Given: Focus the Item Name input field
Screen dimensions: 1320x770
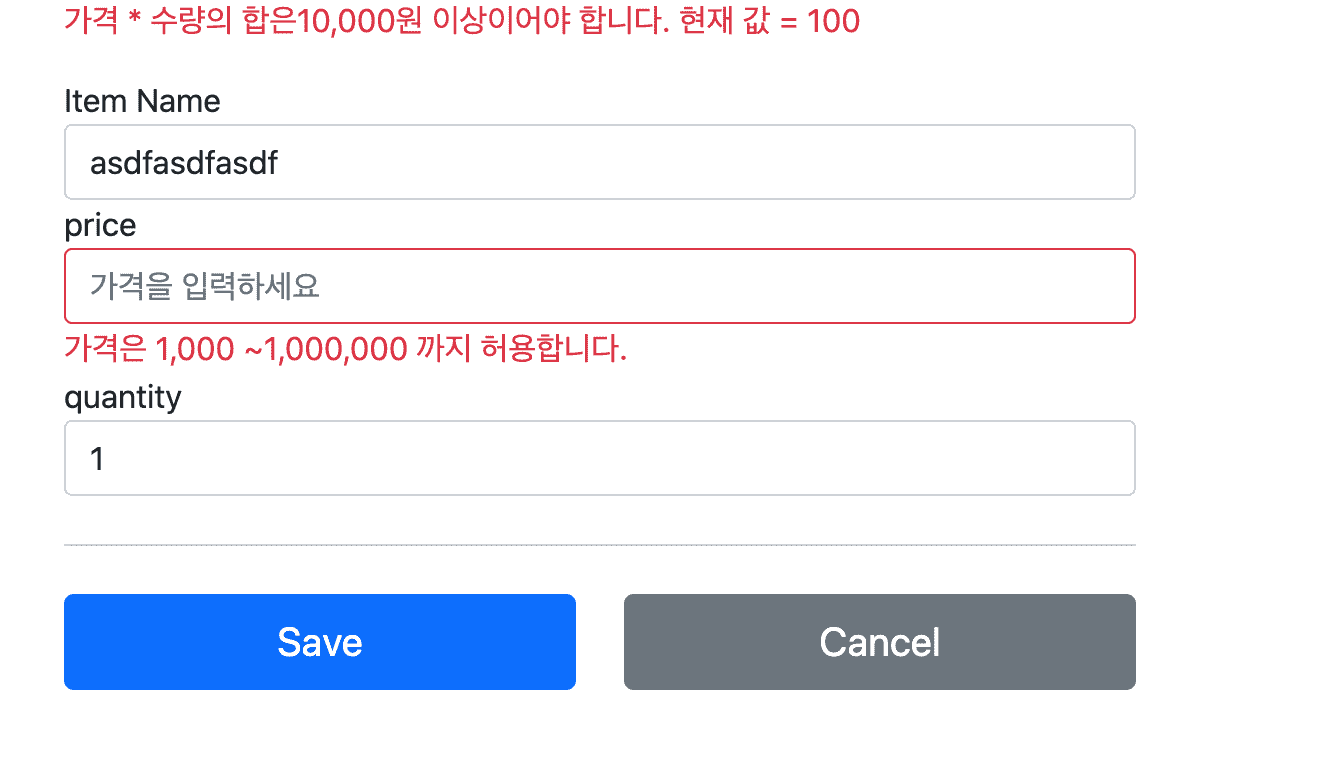Looking at the screenshot, I should pos(600,162).
